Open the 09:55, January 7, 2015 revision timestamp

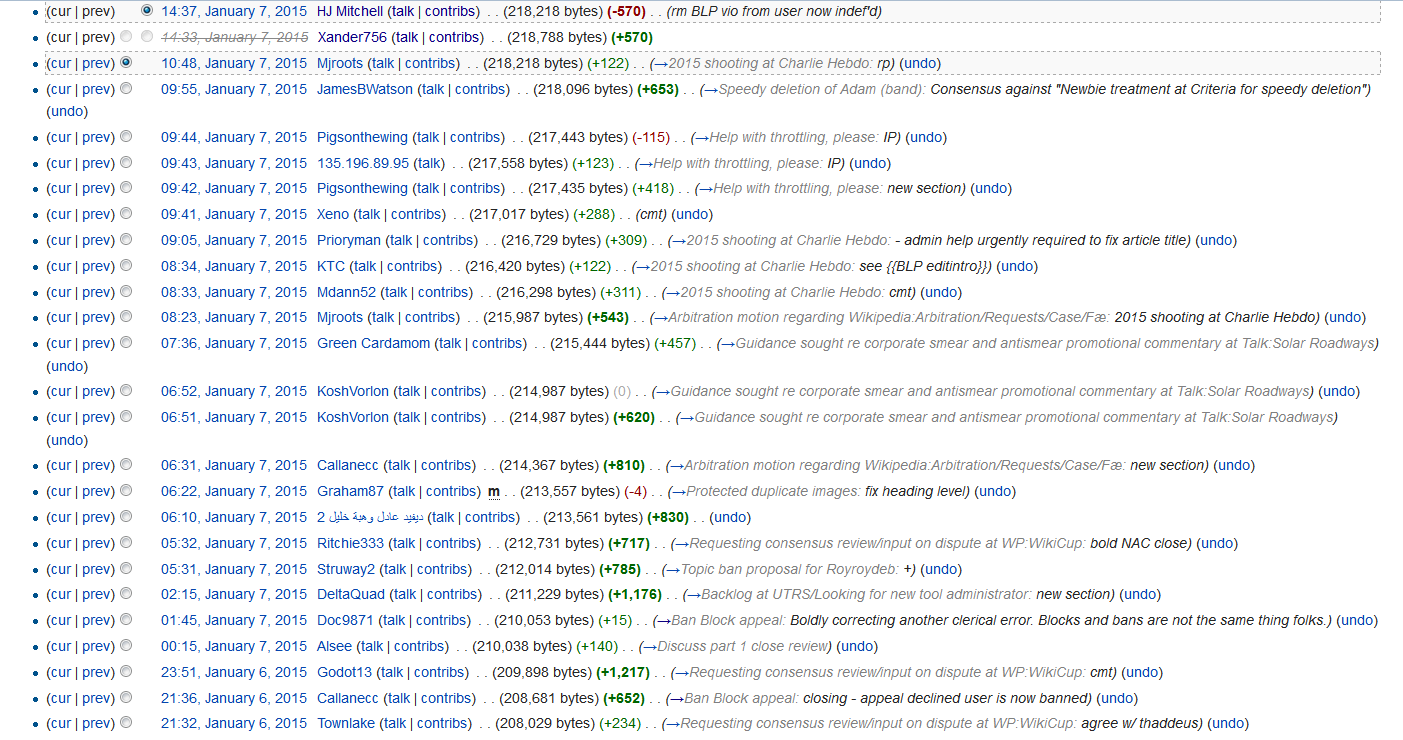(234, 89)
